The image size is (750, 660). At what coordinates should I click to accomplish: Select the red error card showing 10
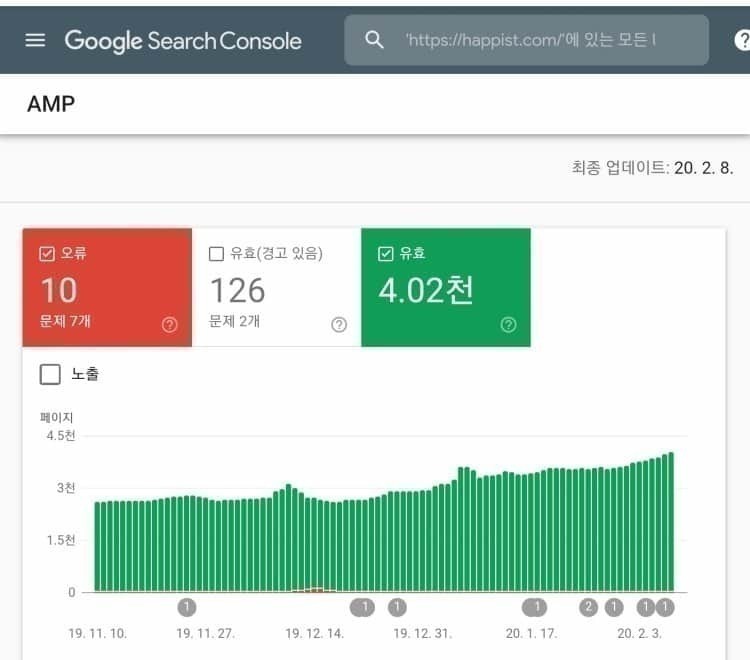point(106,290)
